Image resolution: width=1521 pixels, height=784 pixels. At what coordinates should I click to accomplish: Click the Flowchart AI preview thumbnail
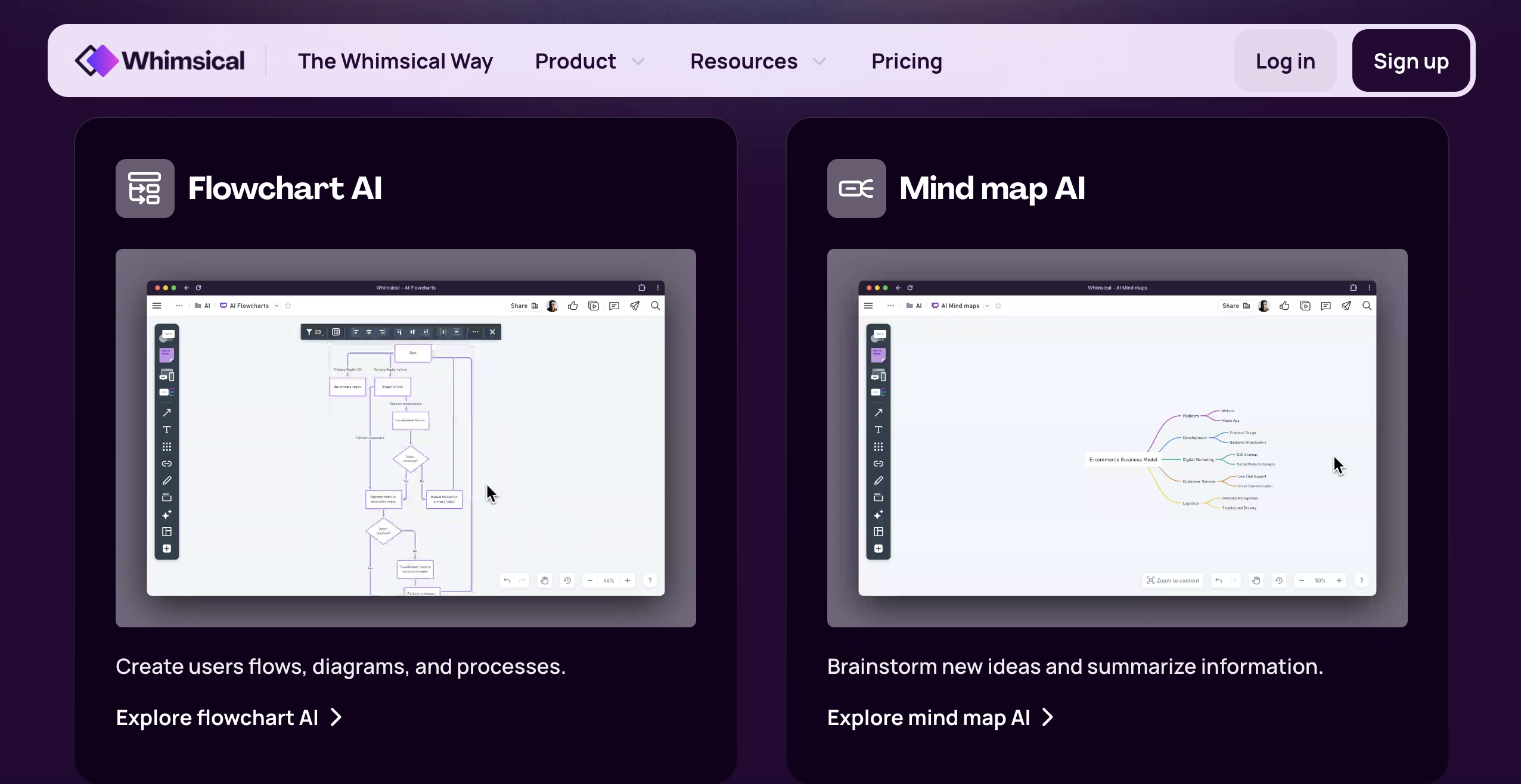click(x=406, y=438)
